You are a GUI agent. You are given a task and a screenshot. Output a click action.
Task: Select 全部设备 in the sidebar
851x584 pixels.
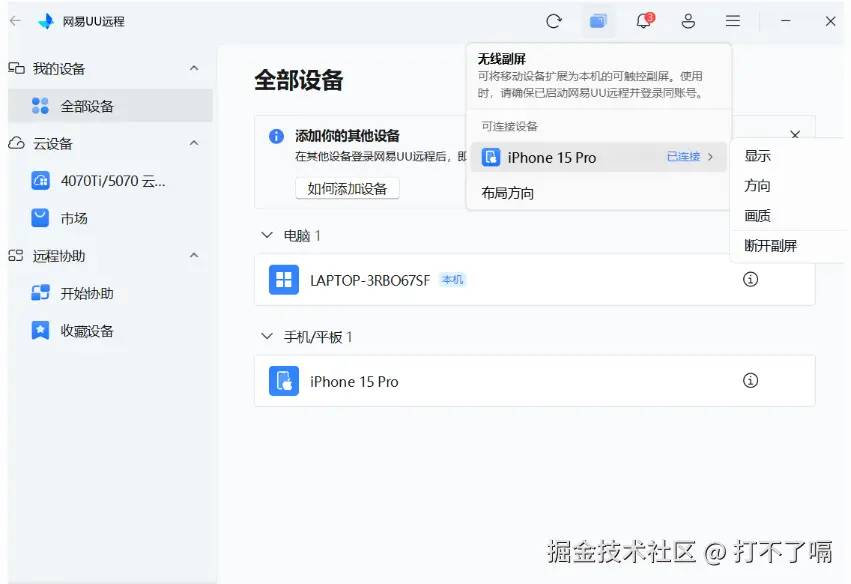pyautogui.click(x=110, y=106)
